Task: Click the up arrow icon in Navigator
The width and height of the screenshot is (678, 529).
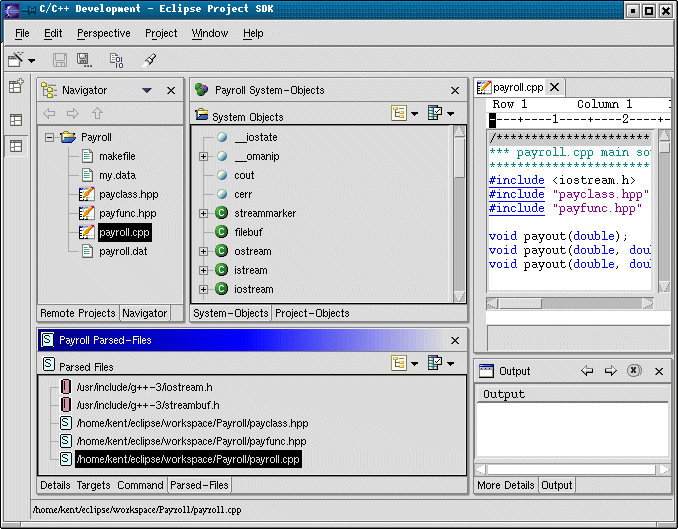Action: click(x=97, y=113)
